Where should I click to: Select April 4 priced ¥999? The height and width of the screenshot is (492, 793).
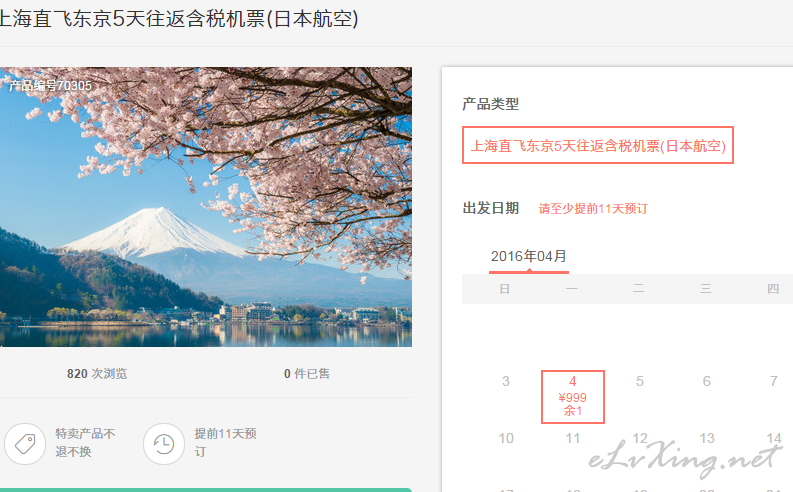click(572, 397)
